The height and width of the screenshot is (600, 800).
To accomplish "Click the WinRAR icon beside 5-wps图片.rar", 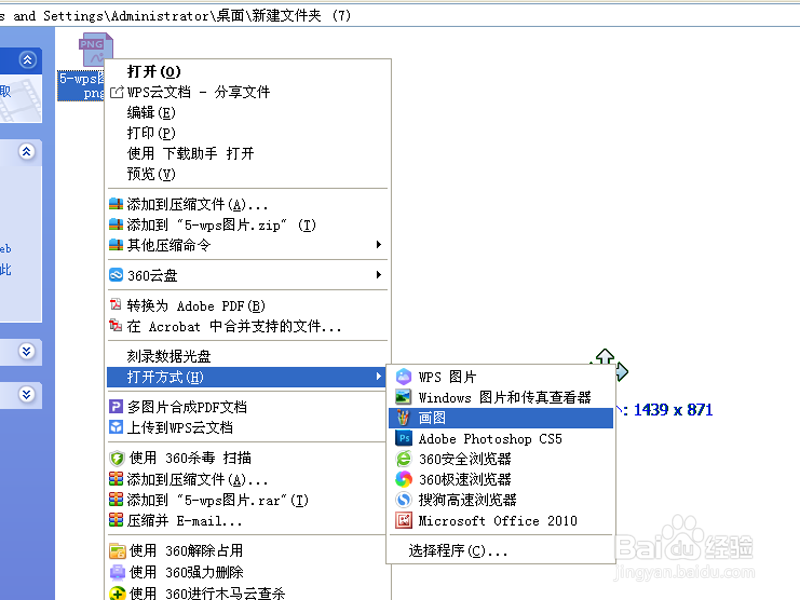I will pyautogui.click(x=116, y=499).
